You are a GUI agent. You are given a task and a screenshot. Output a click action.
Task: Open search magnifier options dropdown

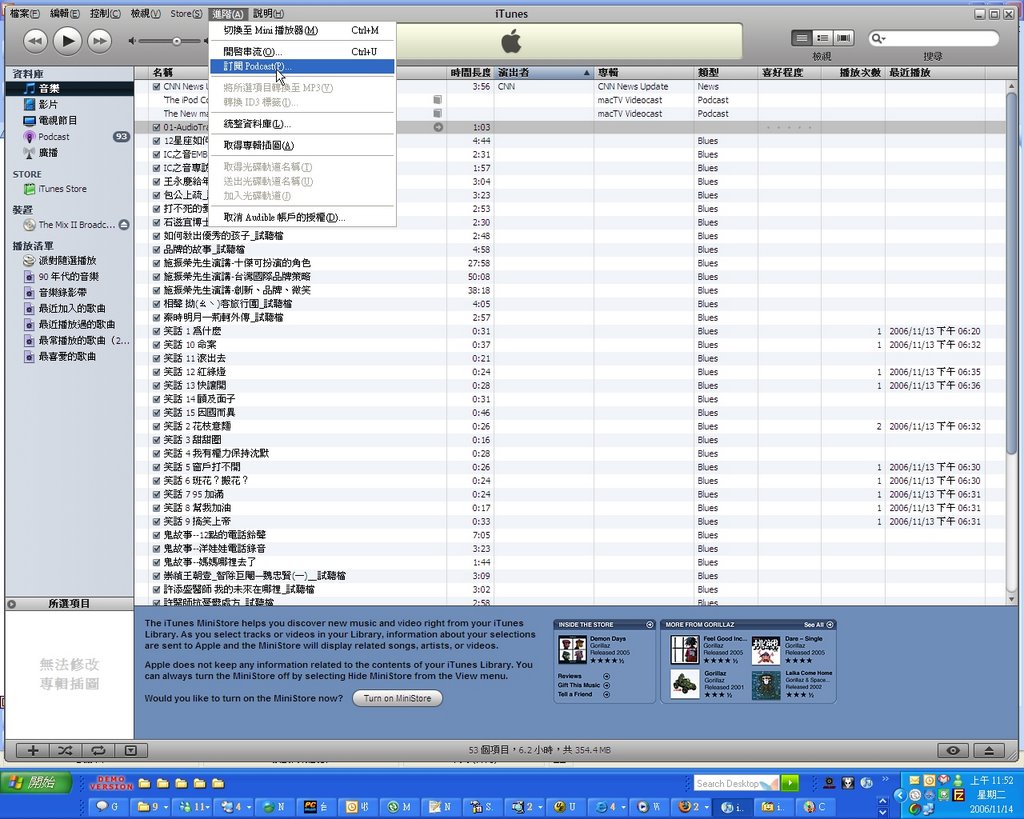(878, 39)
